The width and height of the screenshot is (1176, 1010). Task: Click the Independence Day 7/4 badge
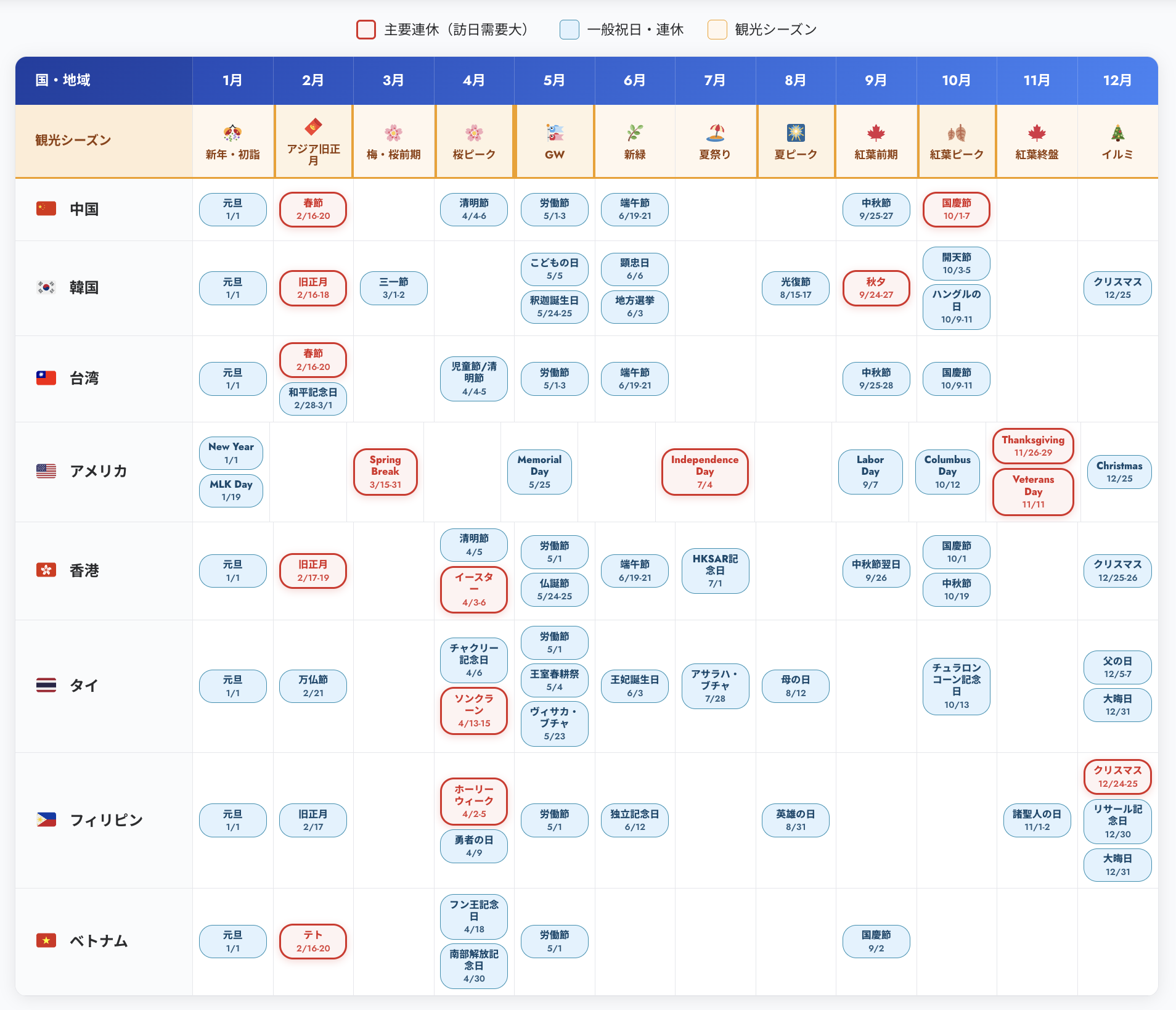(x=704, y=472)
